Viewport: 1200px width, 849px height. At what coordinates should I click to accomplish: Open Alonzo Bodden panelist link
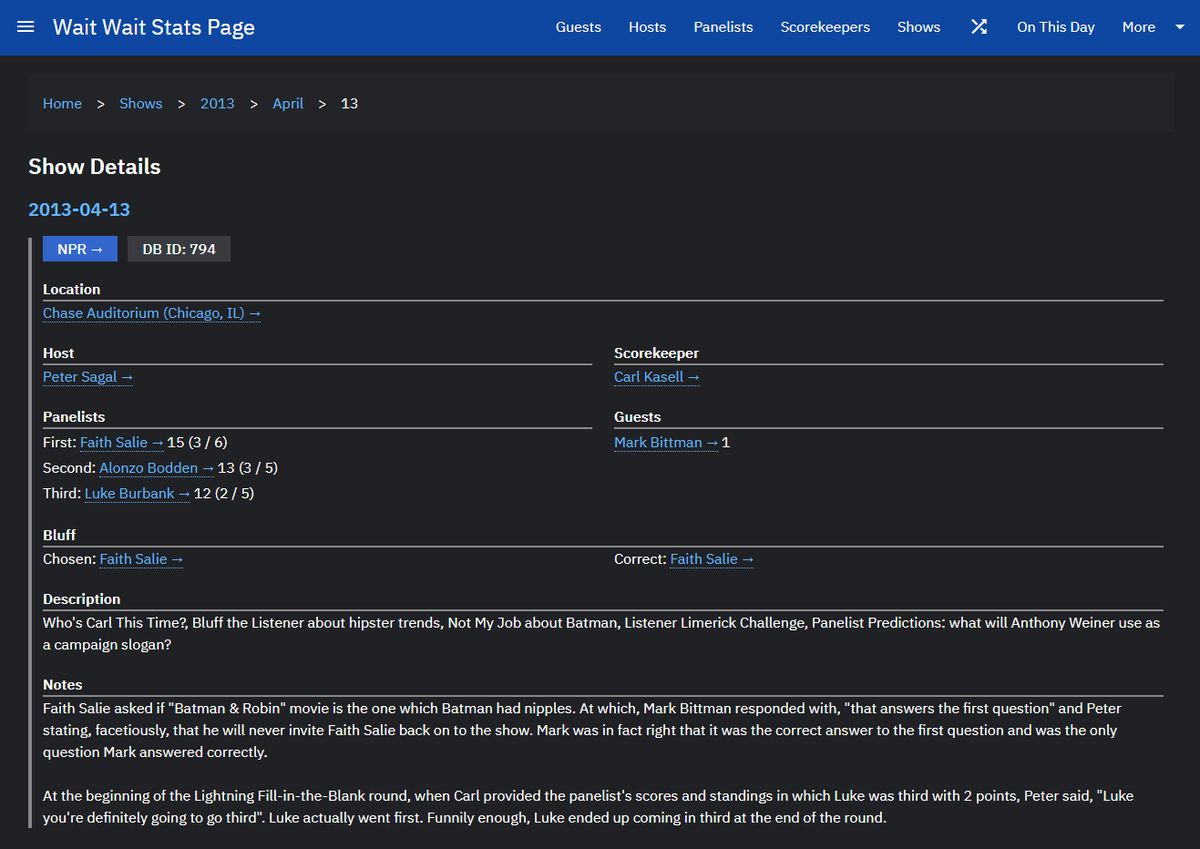coord(157,468)
